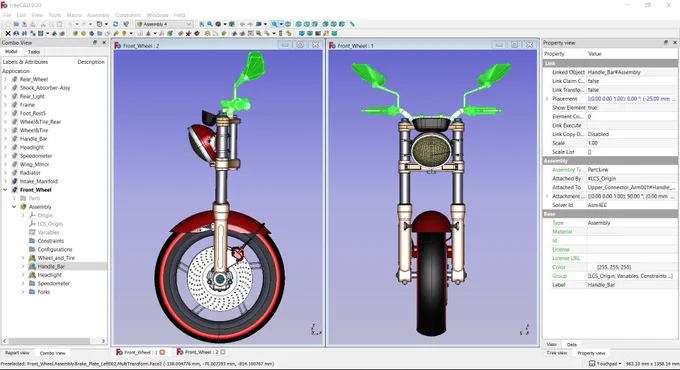Expand the Forks tree node
The width and height of the screenshot is (680, 370).
click(23, 292)
